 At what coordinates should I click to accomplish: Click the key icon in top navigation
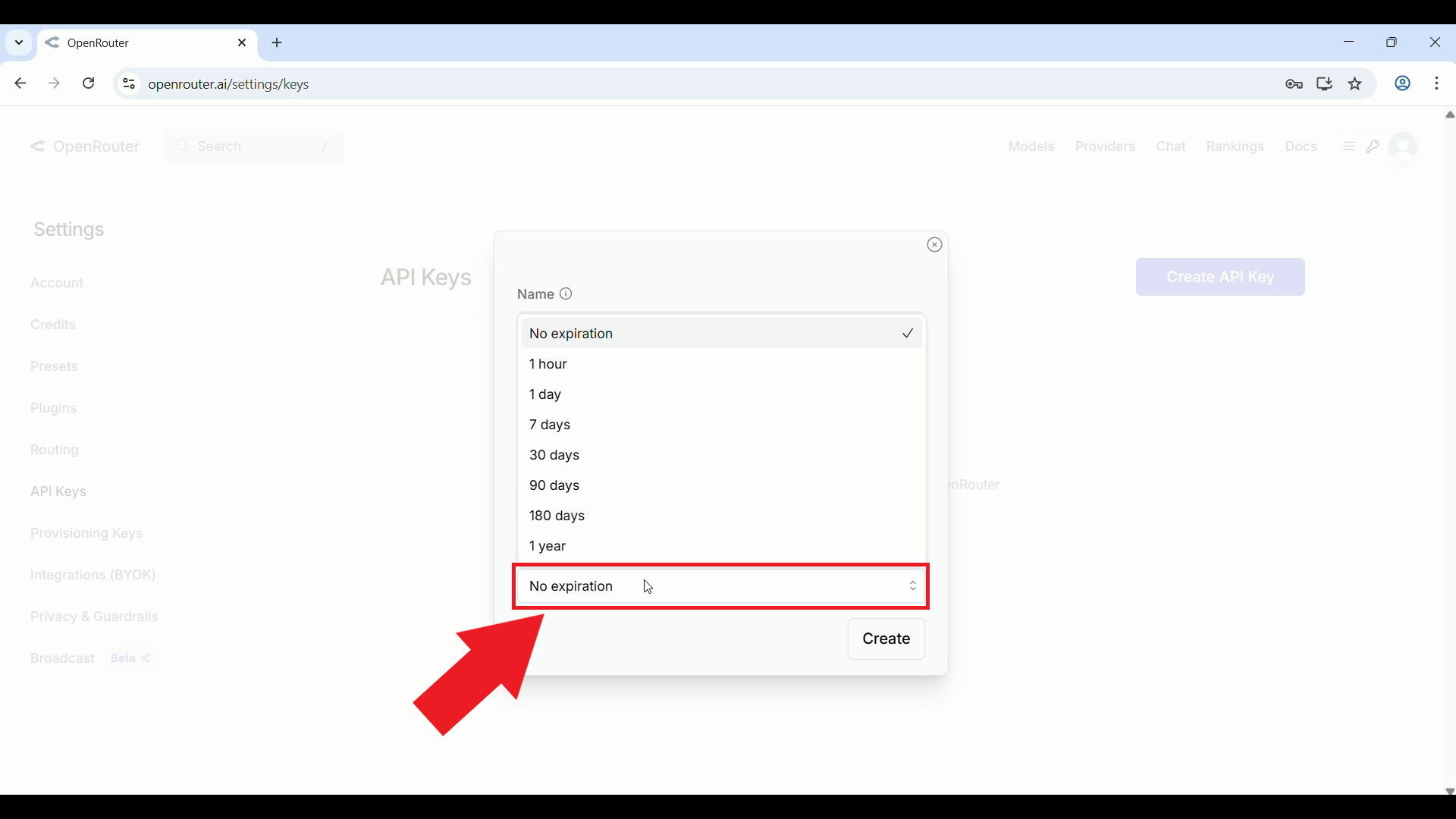(1373, 146)
